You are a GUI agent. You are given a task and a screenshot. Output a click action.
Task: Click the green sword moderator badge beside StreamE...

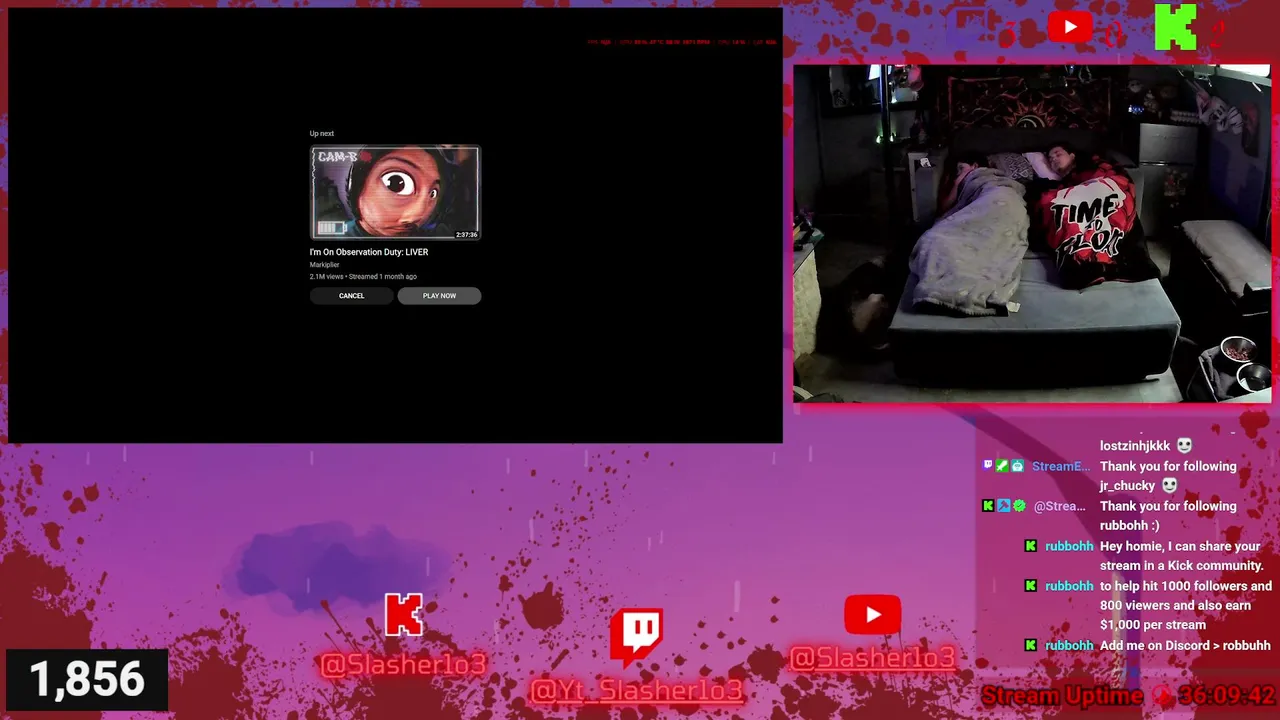pyautogui.click(x=1002, y=466)
